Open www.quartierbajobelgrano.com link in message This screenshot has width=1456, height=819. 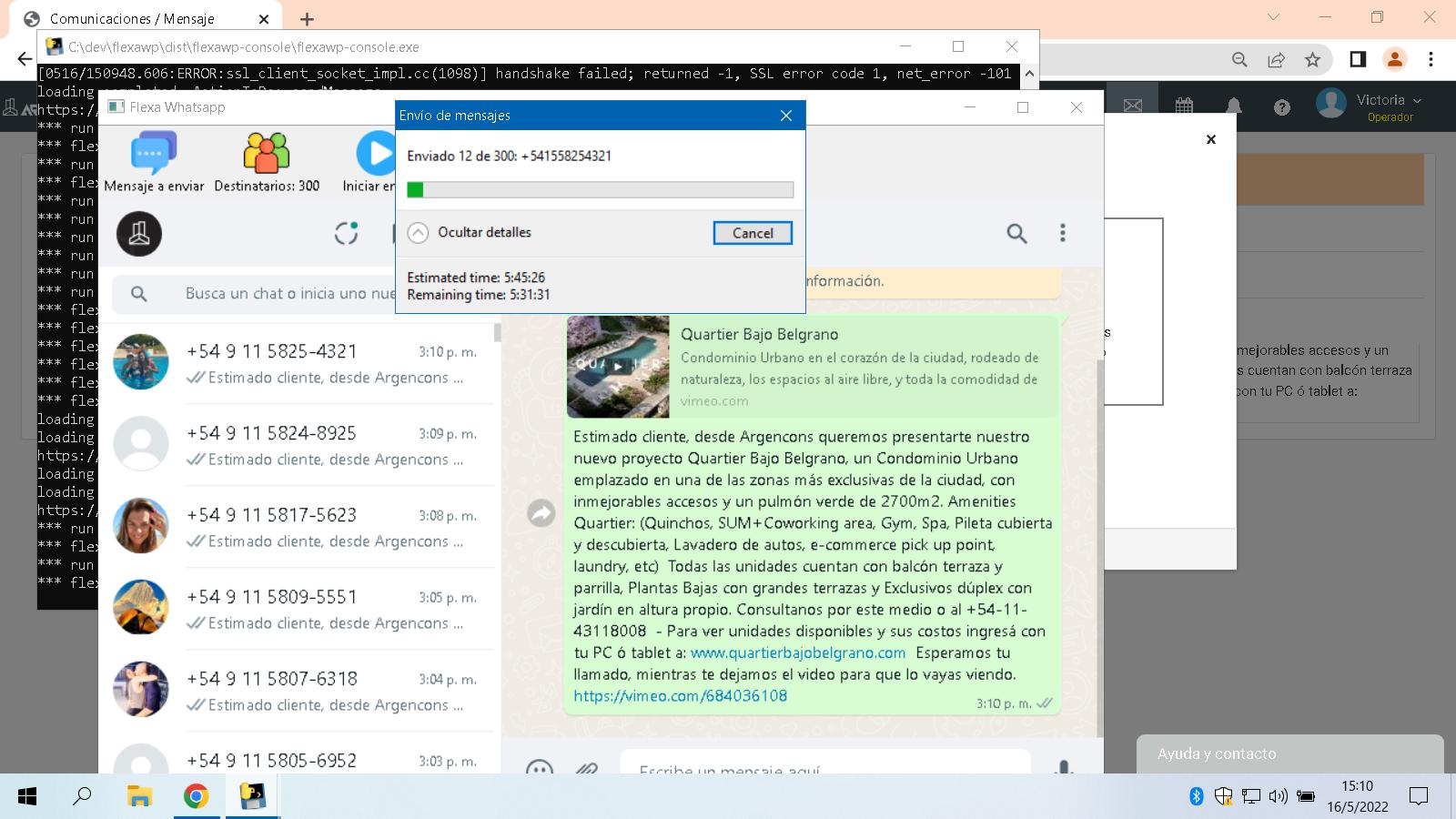coord(798,652)
